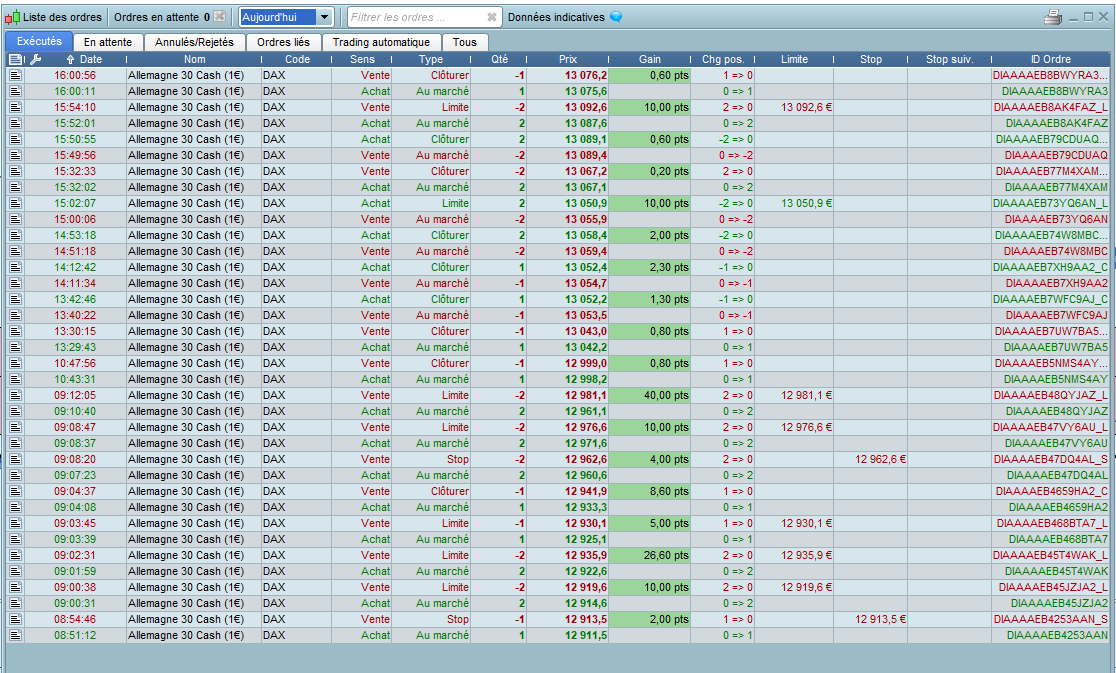Click row icon for 08:51:12 order
This screenshot has height=673, width=1116.
15,635
